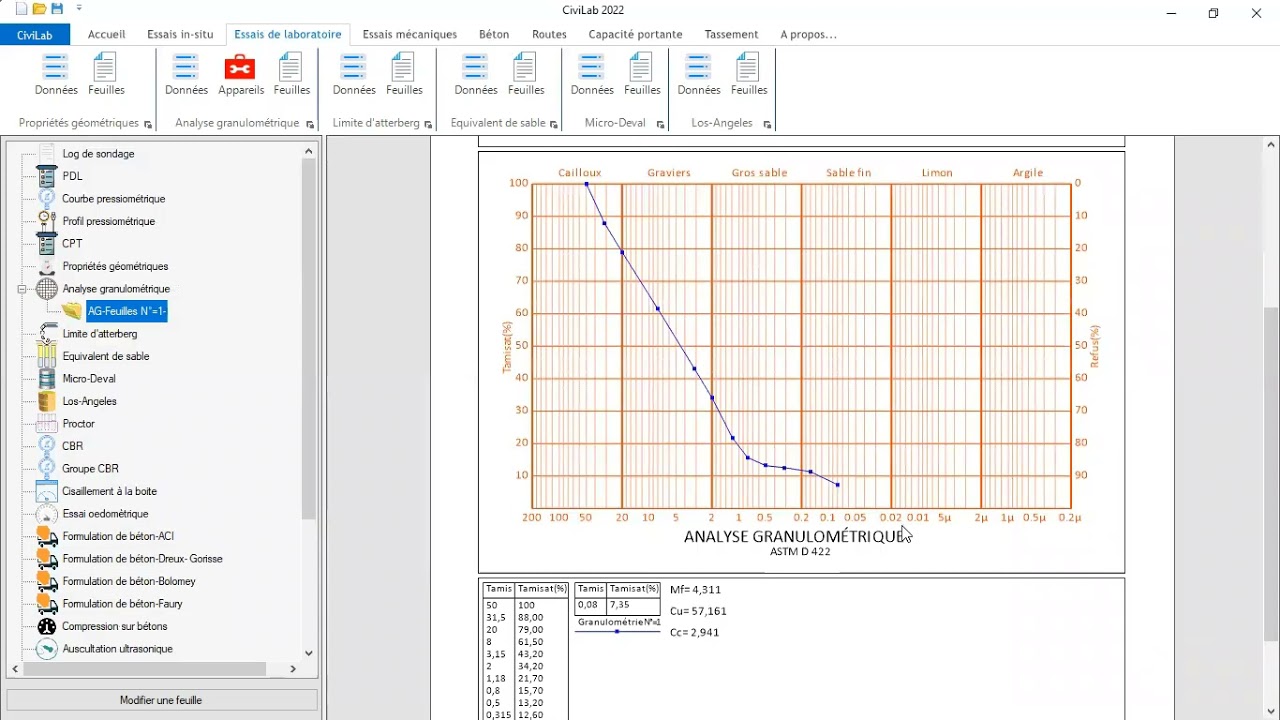Image resolution: width=1280 pixels, height=720 pixels.
Task: Expand Propriétés géométriques group dialog launcher
Action: [148, 124]
